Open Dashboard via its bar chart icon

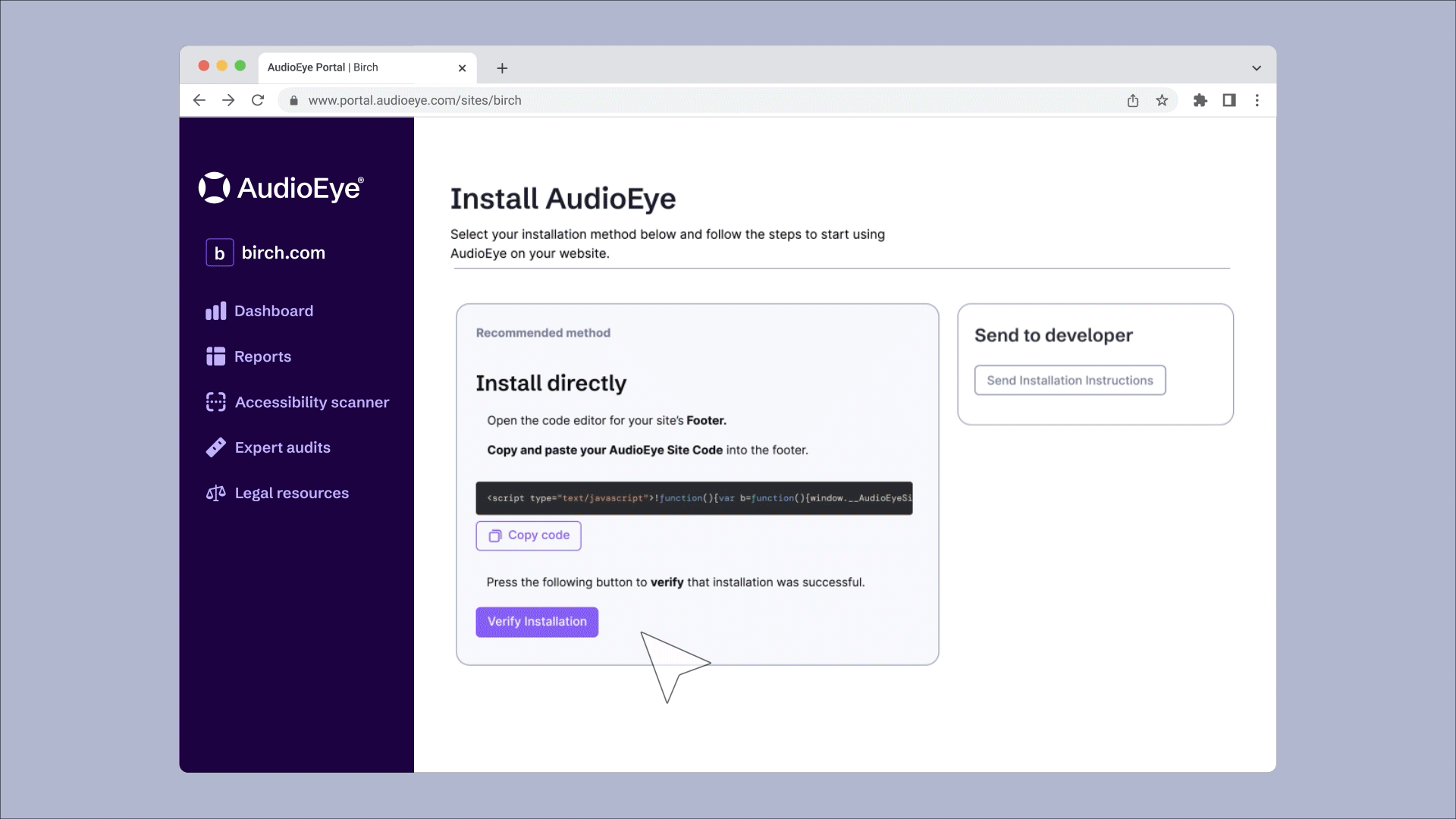tap(215, 311)
